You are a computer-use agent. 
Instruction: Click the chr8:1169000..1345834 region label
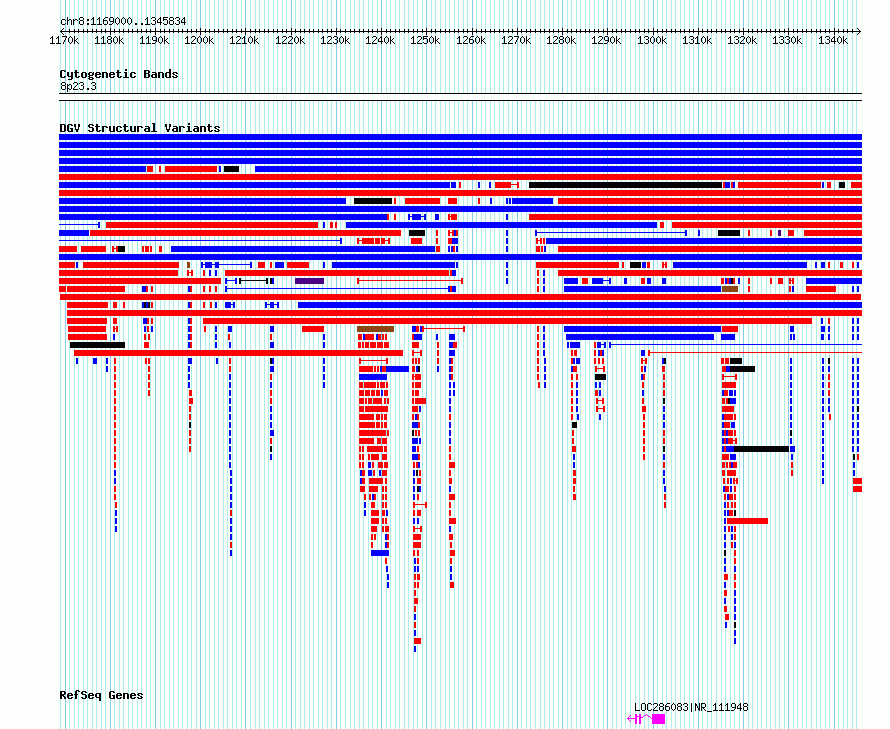(123, 21)
